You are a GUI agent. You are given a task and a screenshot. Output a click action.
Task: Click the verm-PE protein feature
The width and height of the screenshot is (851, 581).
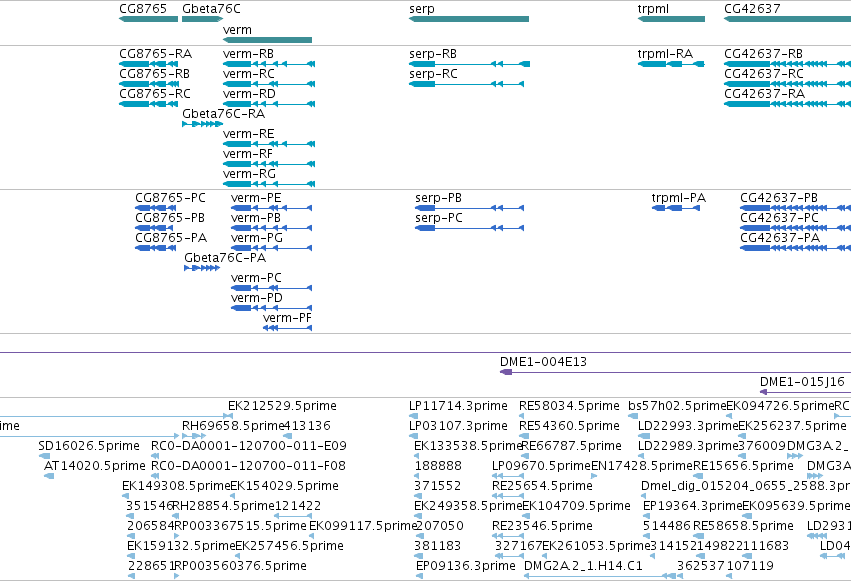271,208
